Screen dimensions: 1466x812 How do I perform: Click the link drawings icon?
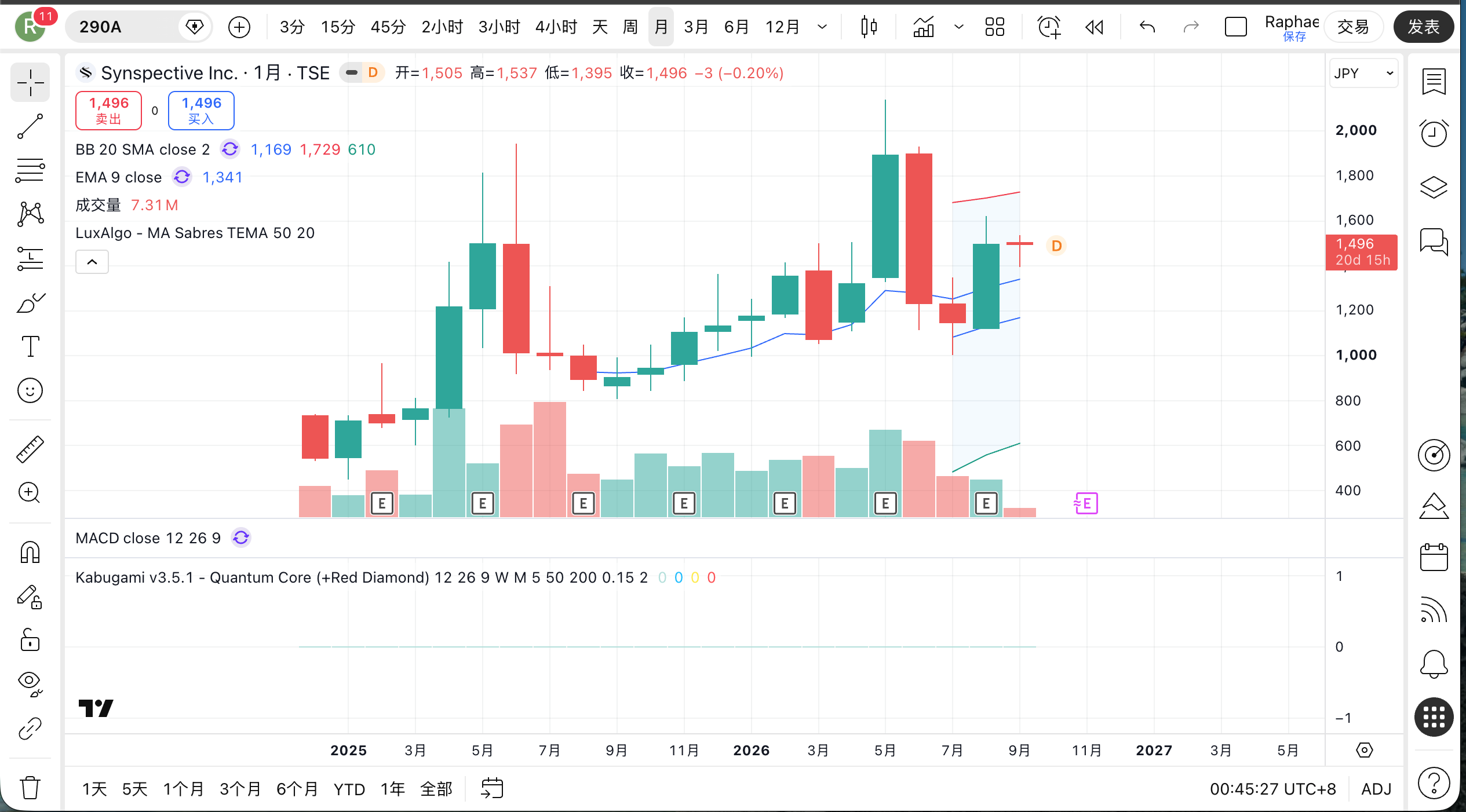tap(30, 729)
